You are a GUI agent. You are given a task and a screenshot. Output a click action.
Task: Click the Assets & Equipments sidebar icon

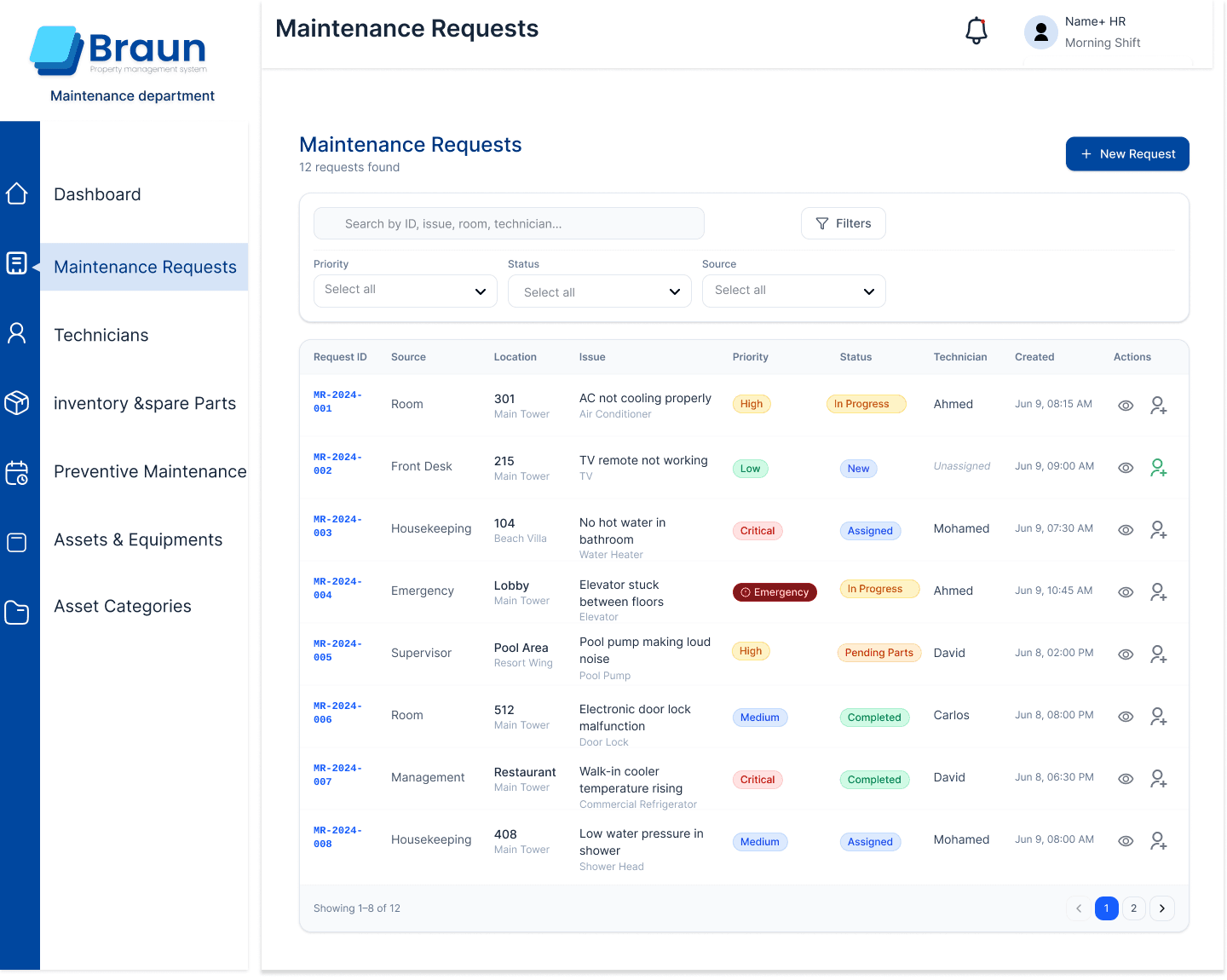click(17, 542)
